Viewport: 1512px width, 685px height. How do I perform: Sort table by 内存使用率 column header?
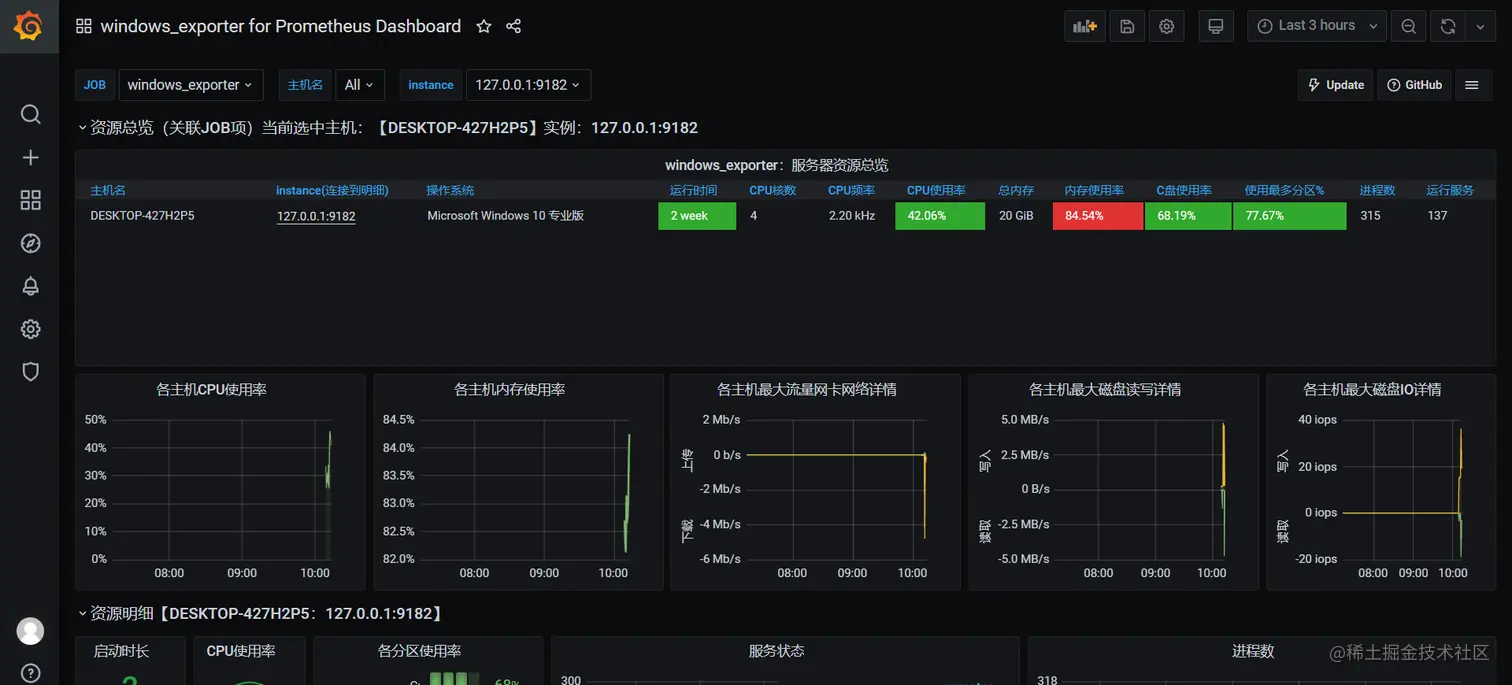pyautogui.click(x=1094, y=190)
